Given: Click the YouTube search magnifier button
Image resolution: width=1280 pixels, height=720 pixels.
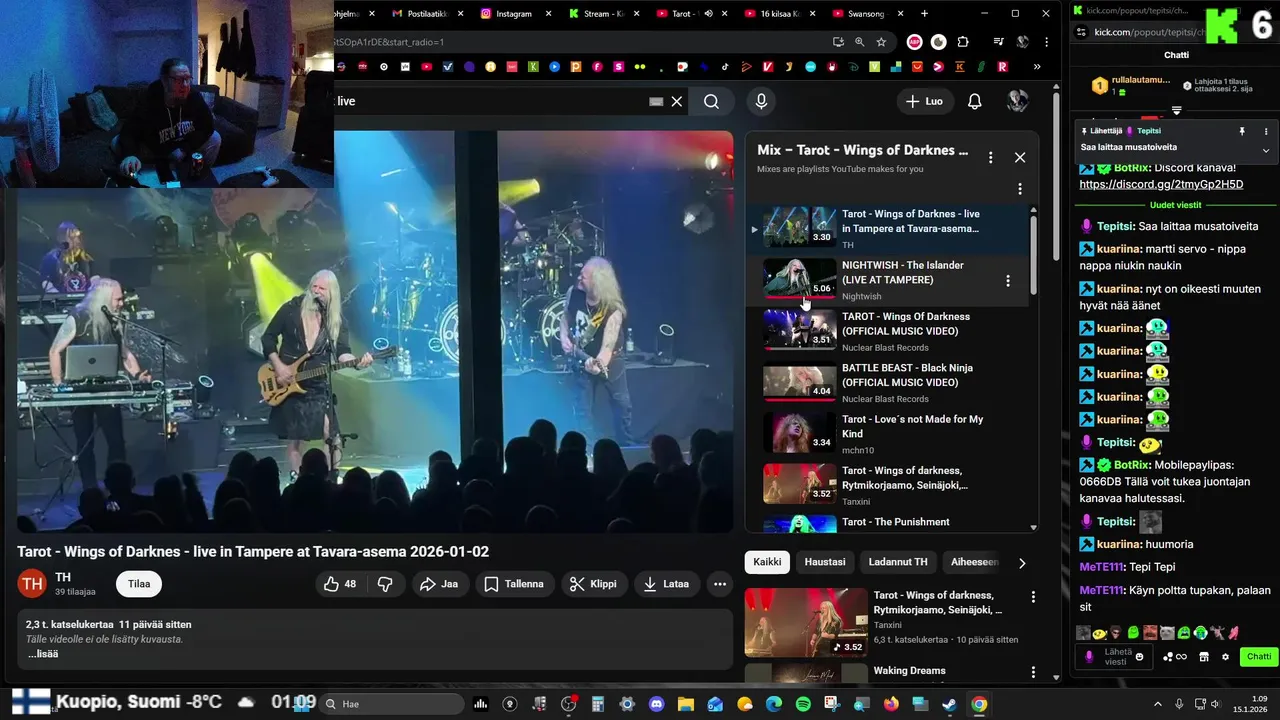Looking at the screenshot, I should pos(711,101).
